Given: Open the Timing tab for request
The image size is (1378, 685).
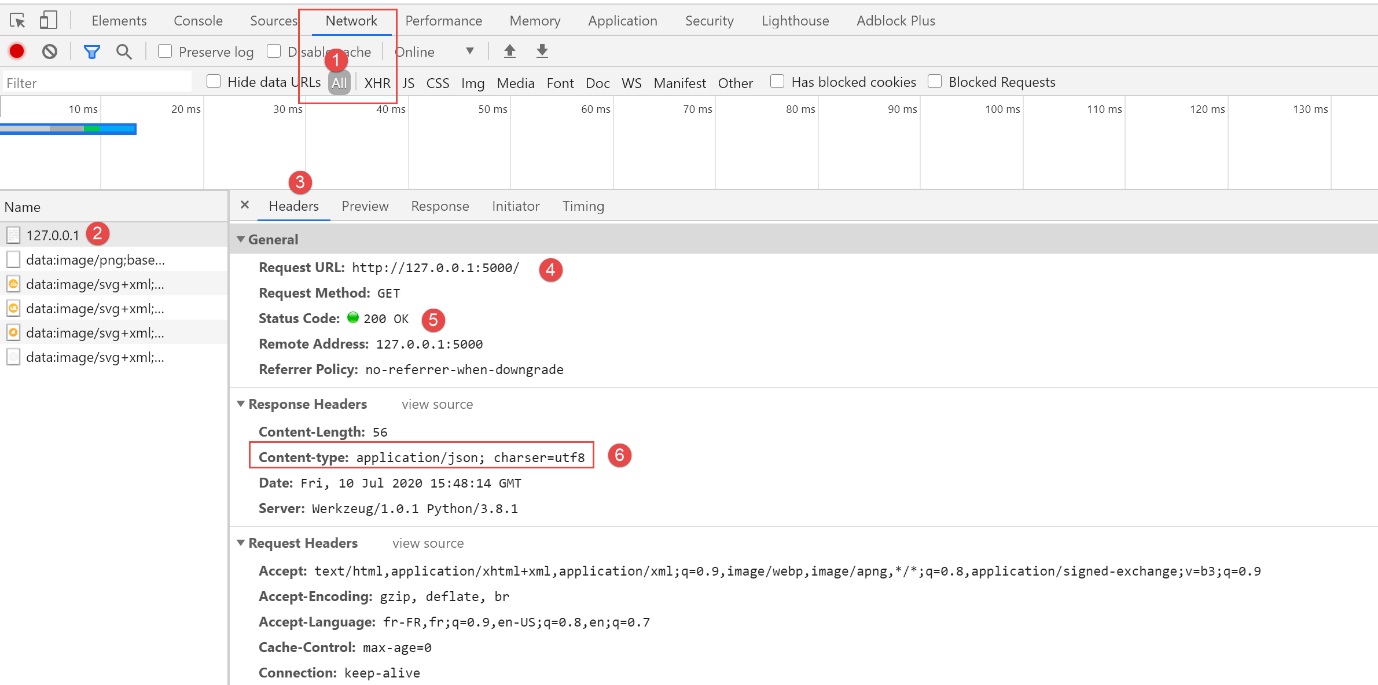Looking at the screenshot, I should [583, 206].
